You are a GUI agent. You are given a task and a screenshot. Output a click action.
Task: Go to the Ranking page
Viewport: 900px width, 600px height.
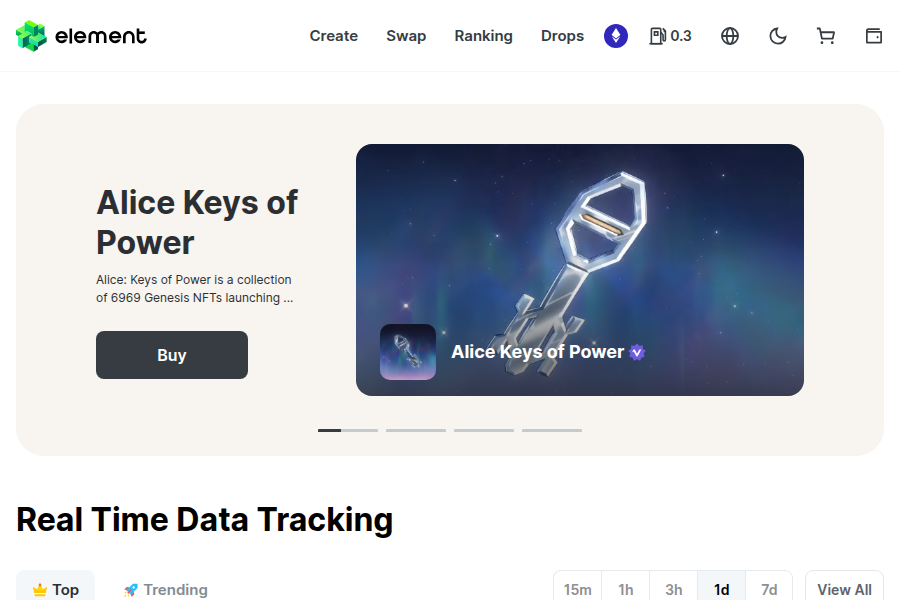483,36
